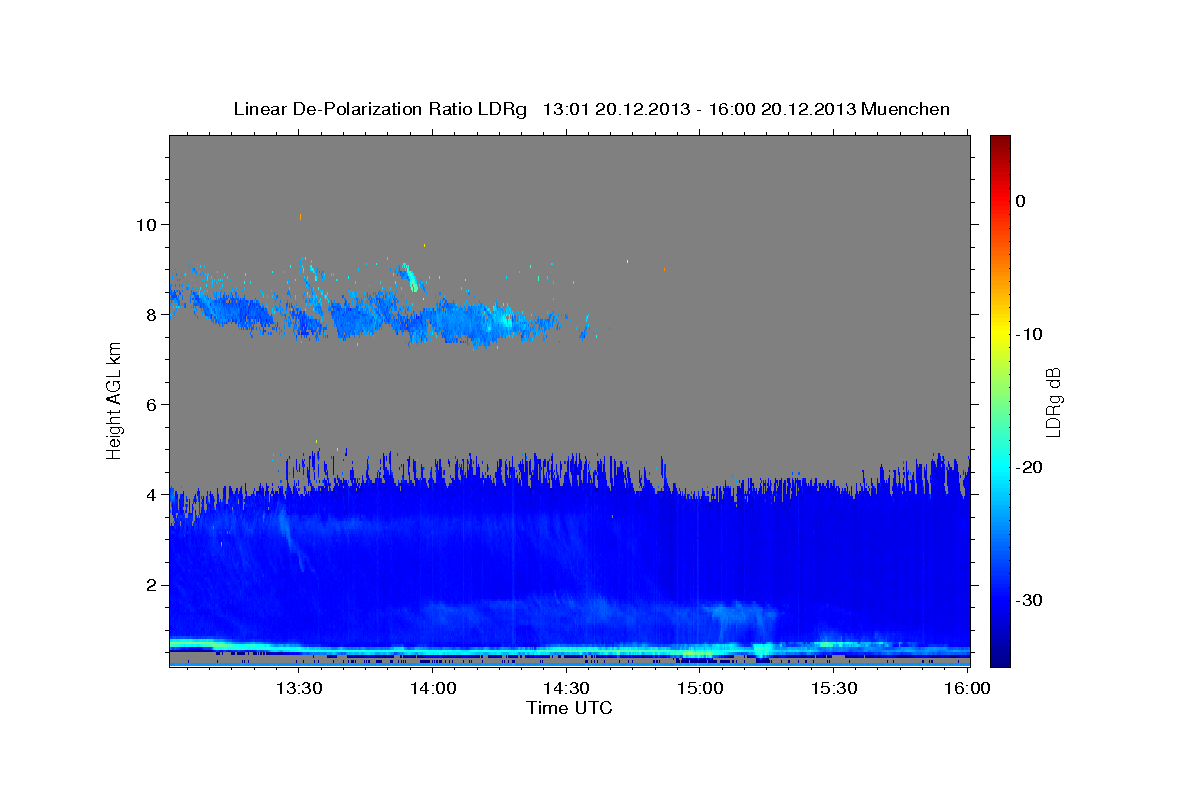Click the 13:30 time tick label

(299, 689)
